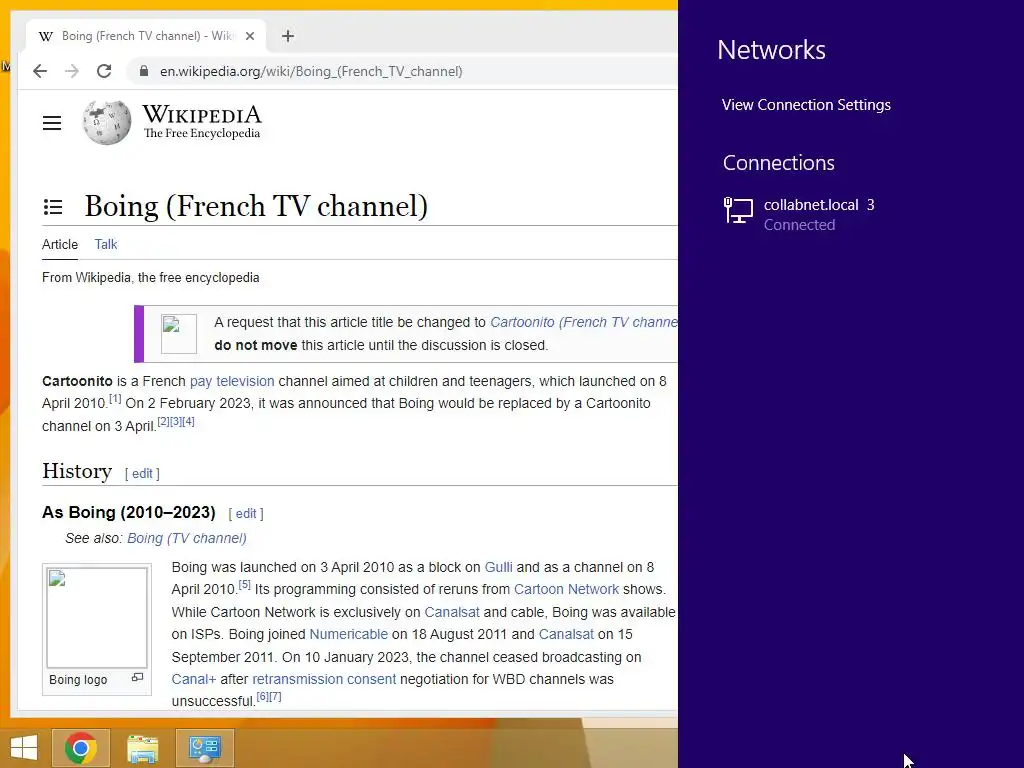
Task: Click 'From Wikipedia, the free encyclopedia' text
Action: 151,278
